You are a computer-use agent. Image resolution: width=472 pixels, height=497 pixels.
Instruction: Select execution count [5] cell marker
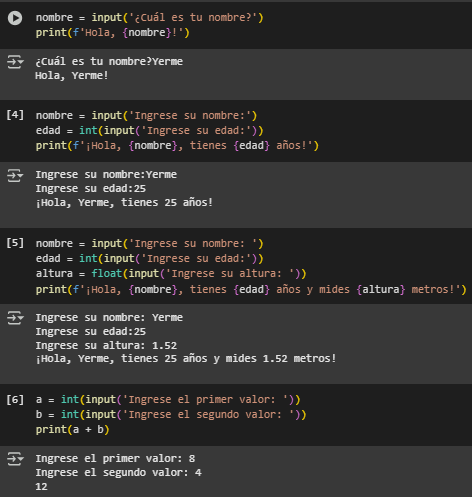point(15,243)
